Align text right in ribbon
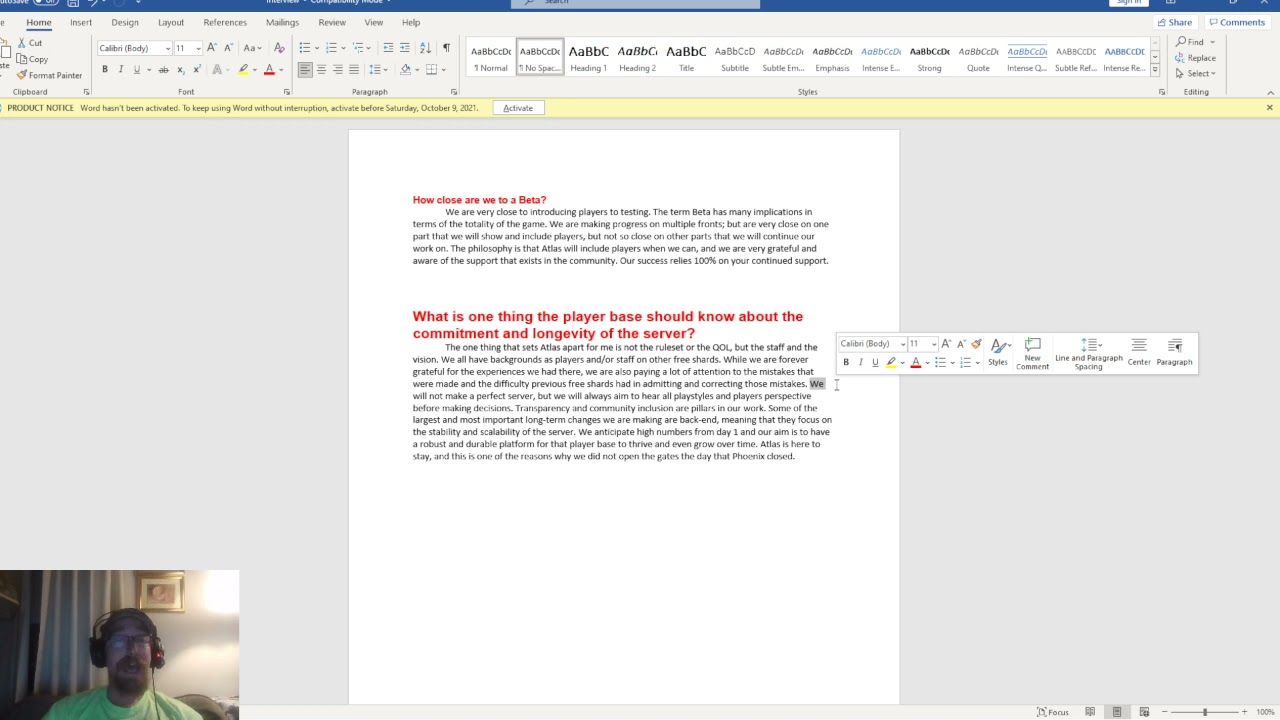 pos(337,69)
